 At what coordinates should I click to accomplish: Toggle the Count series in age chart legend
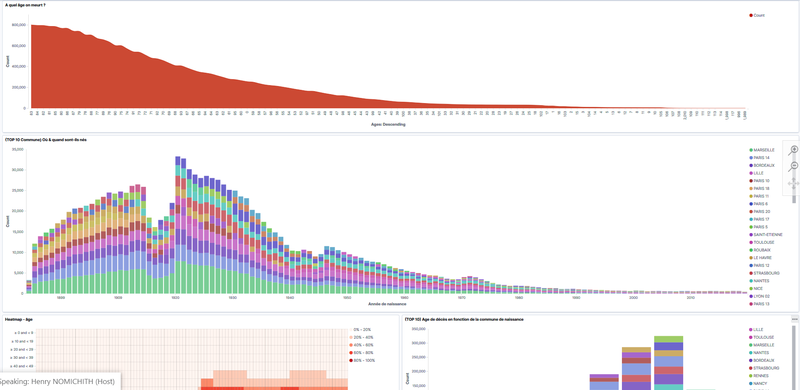[757, 15]
